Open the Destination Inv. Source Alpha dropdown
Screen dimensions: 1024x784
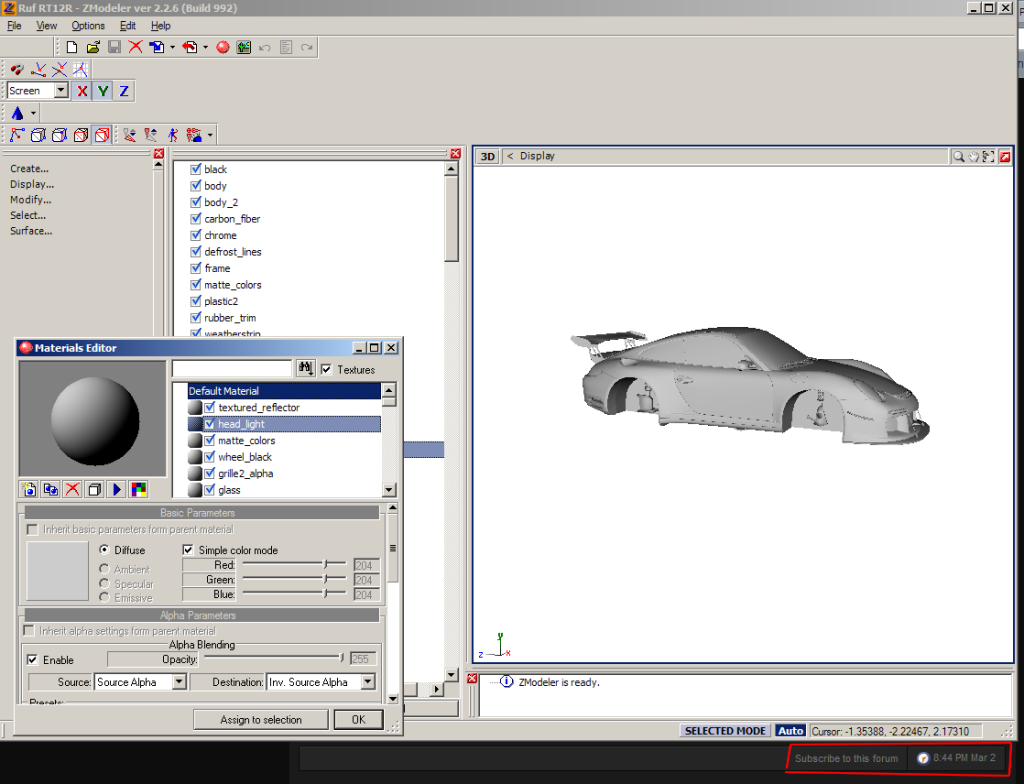pyautogui.click(x=367, y=682)
